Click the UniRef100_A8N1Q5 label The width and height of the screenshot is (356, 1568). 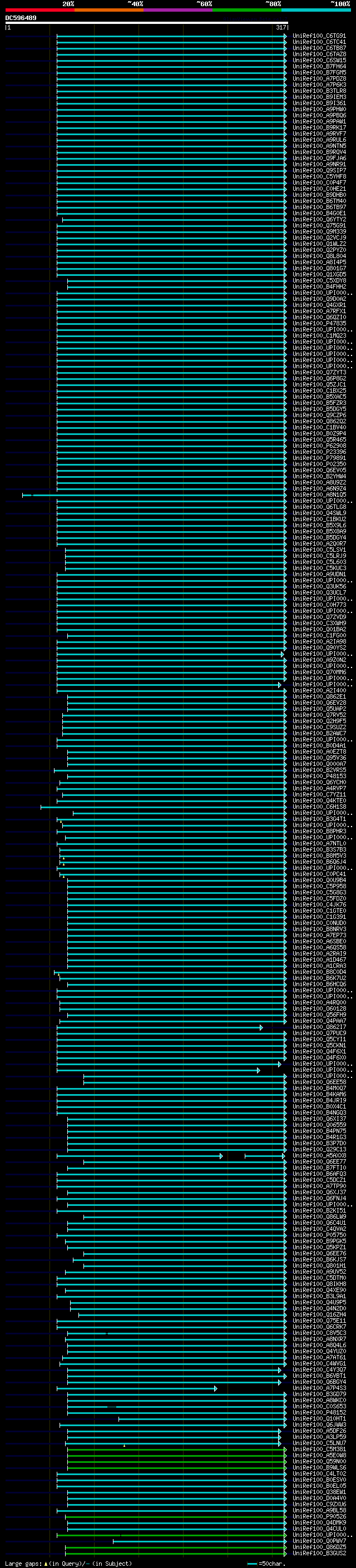[319, 495]
